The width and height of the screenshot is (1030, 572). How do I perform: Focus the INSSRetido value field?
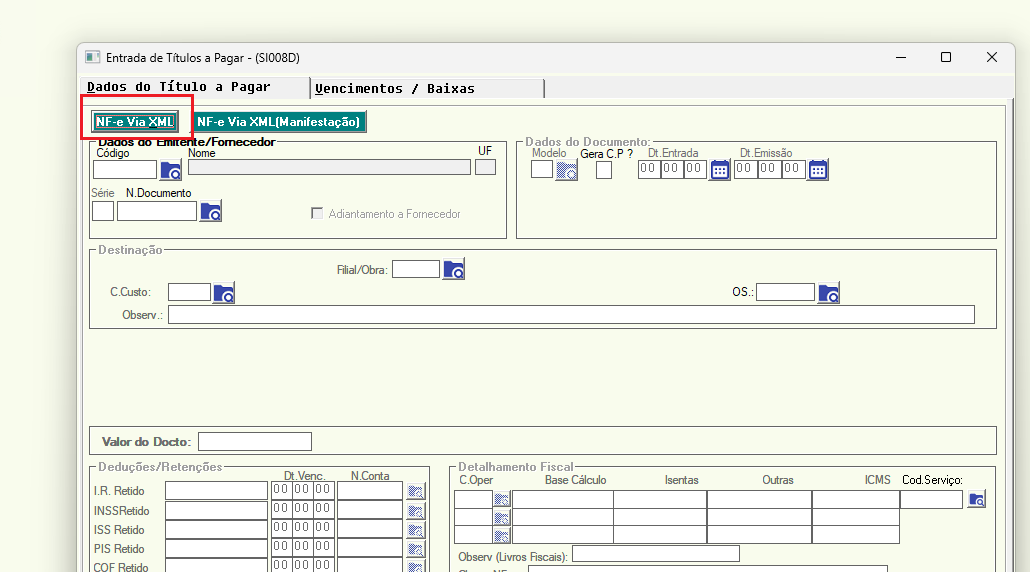click(x=216, y=510)
